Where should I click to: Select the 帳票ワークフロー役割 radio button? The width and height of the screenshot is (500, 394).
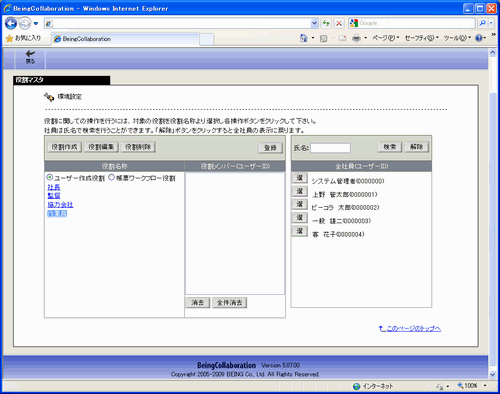[x=111, y=177]
